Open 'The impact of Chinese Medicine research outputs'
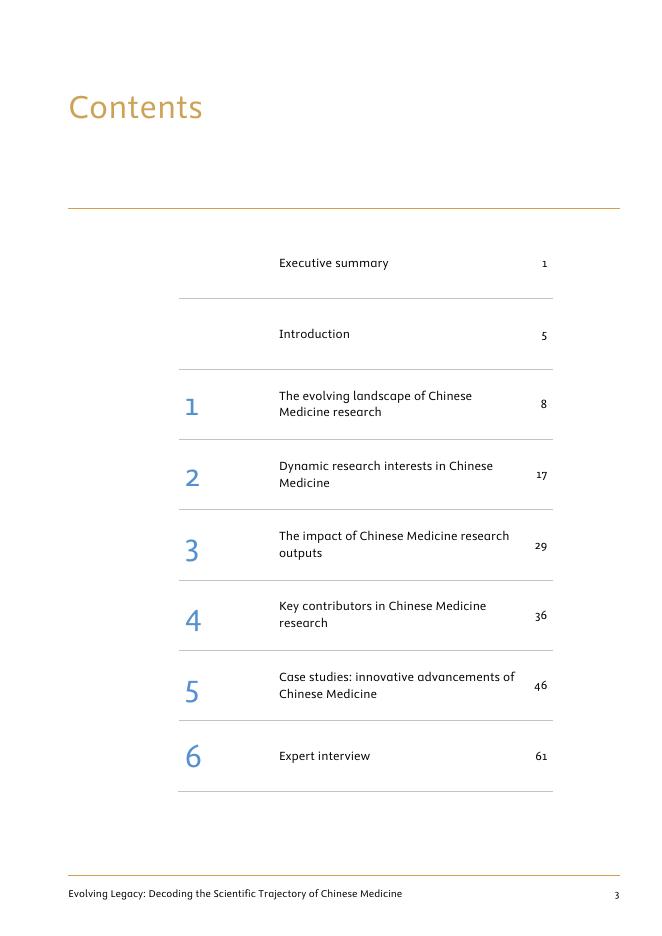Viewport: 662px width, 936px height. pos(393,545)
